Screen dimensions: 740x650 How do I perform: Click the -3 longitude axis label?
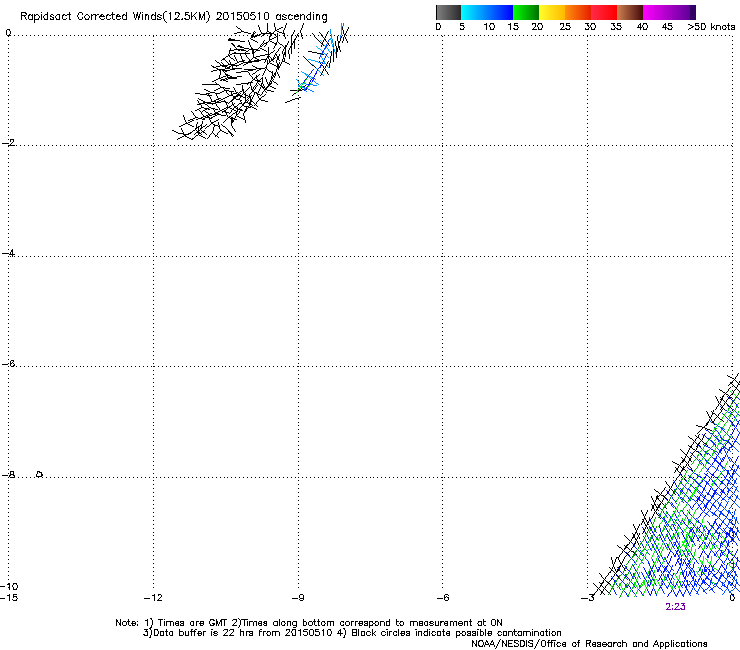588,598
